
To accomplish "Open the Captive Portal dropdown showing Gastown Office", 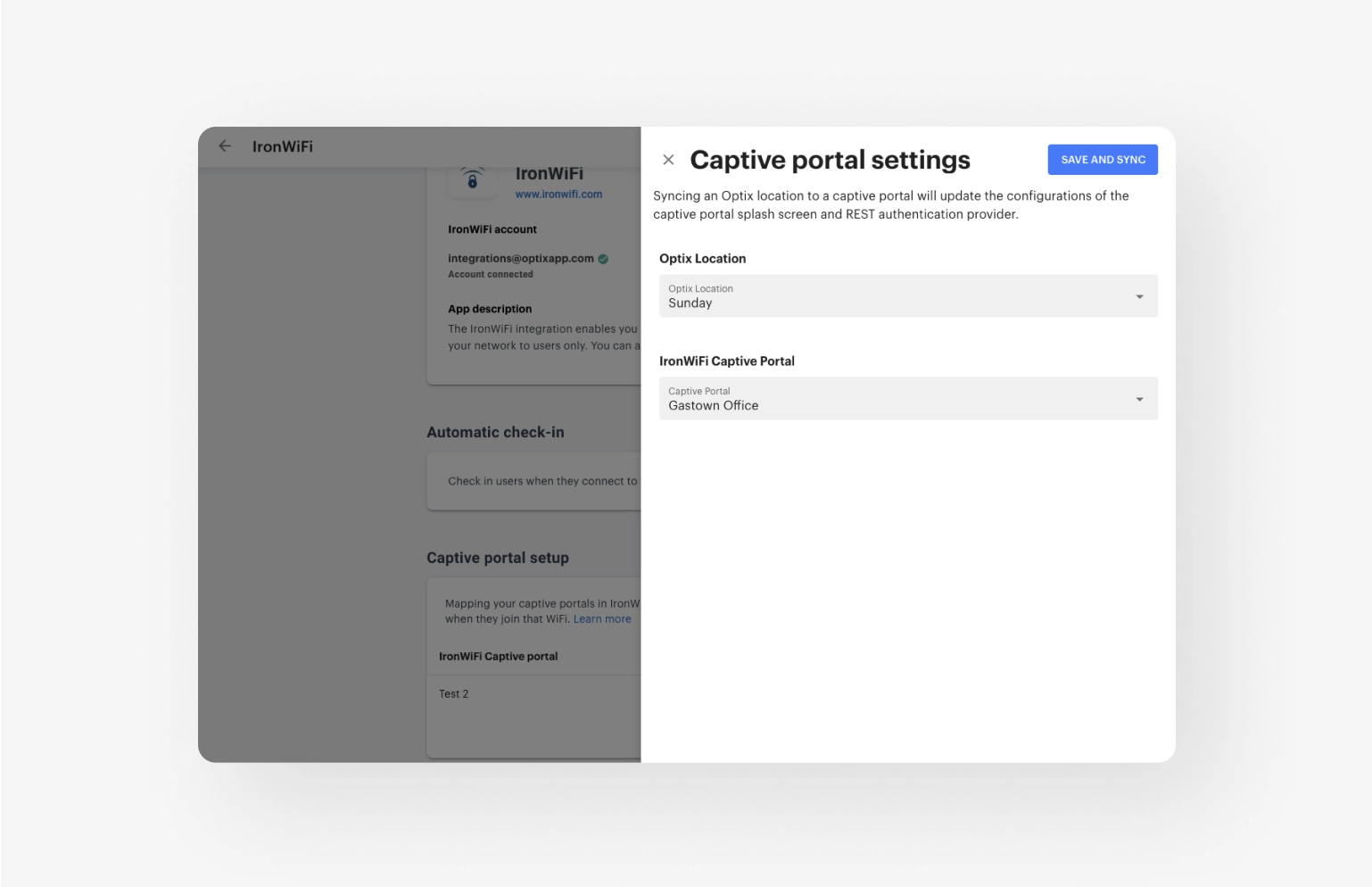I will coord(908,399).
